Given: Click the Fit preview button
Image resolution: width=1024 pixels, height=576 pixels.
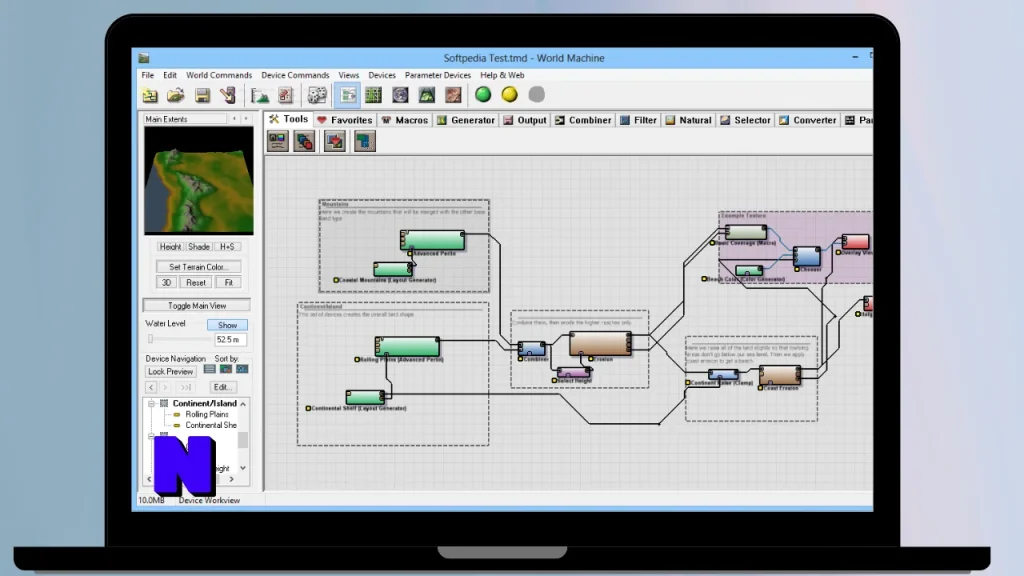Looking at the screenshot, I should pos(228,283).
